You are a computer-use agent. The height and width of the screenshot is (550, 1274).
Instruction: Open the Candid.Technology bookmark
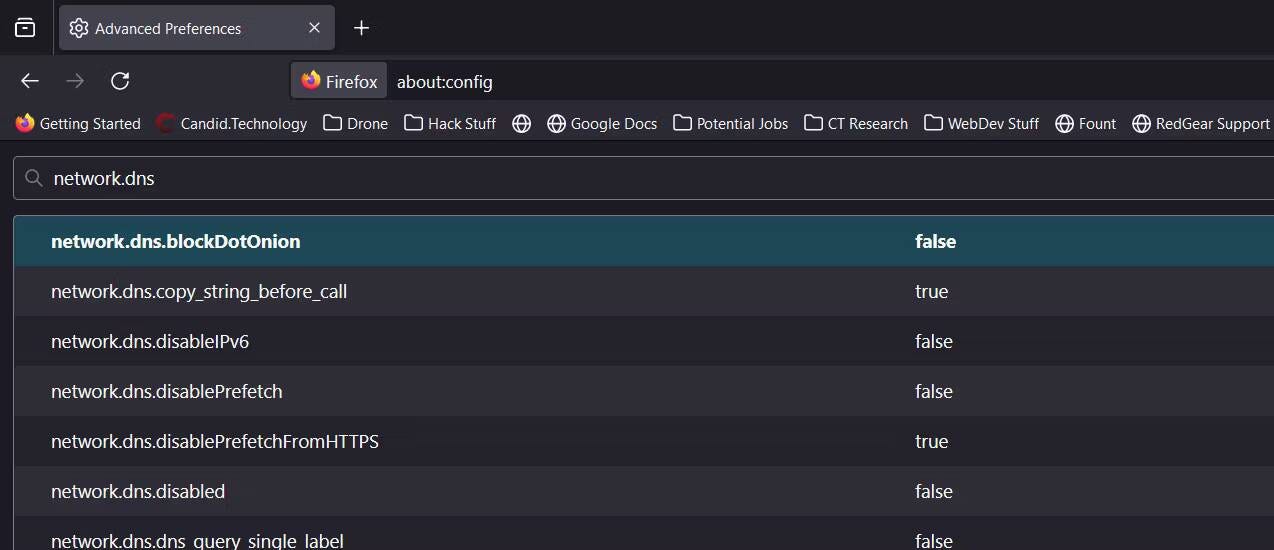[x=232, y=123]
